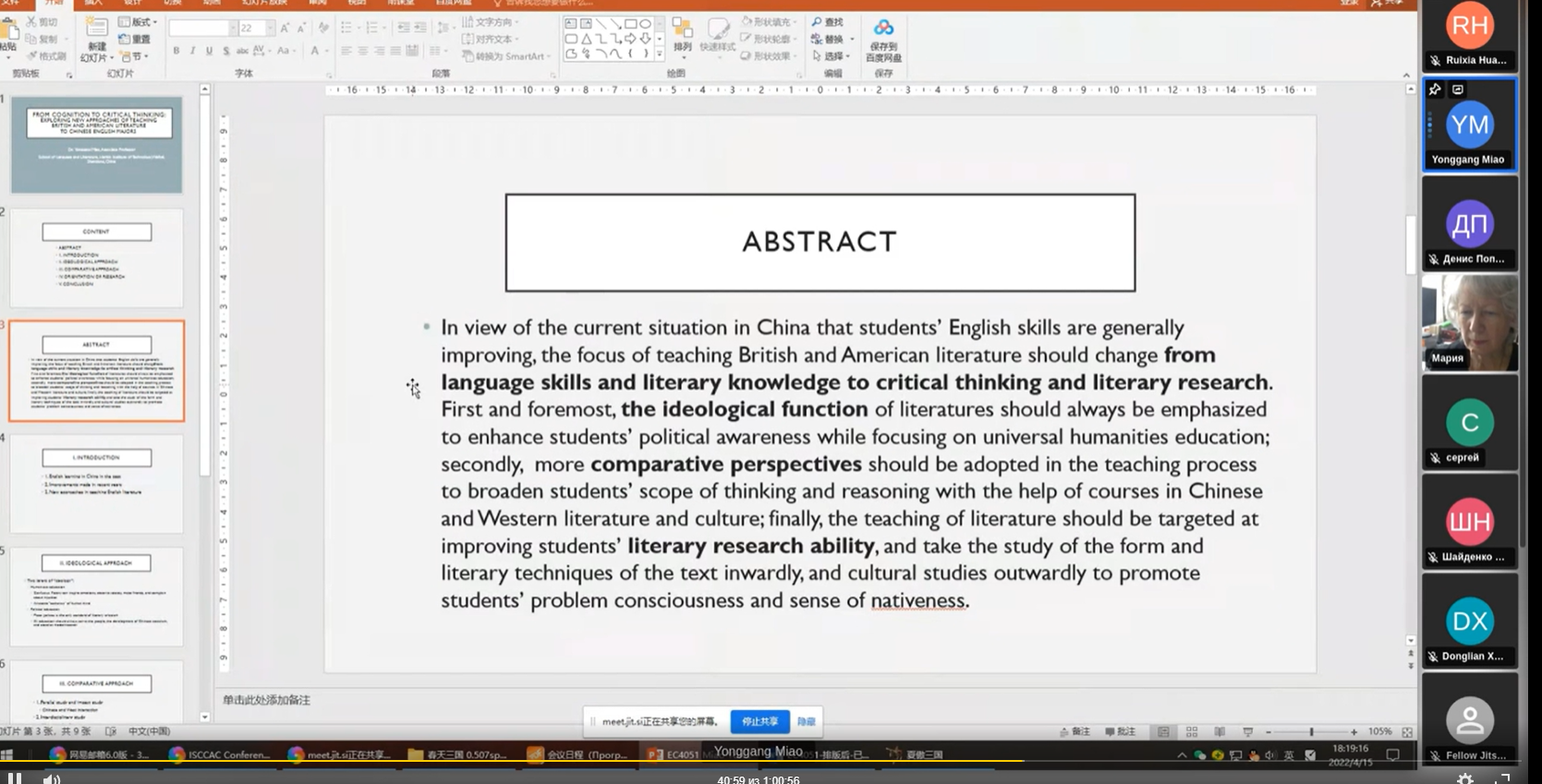
Task: Click the increase font size icon
Action: pos(285,29)
